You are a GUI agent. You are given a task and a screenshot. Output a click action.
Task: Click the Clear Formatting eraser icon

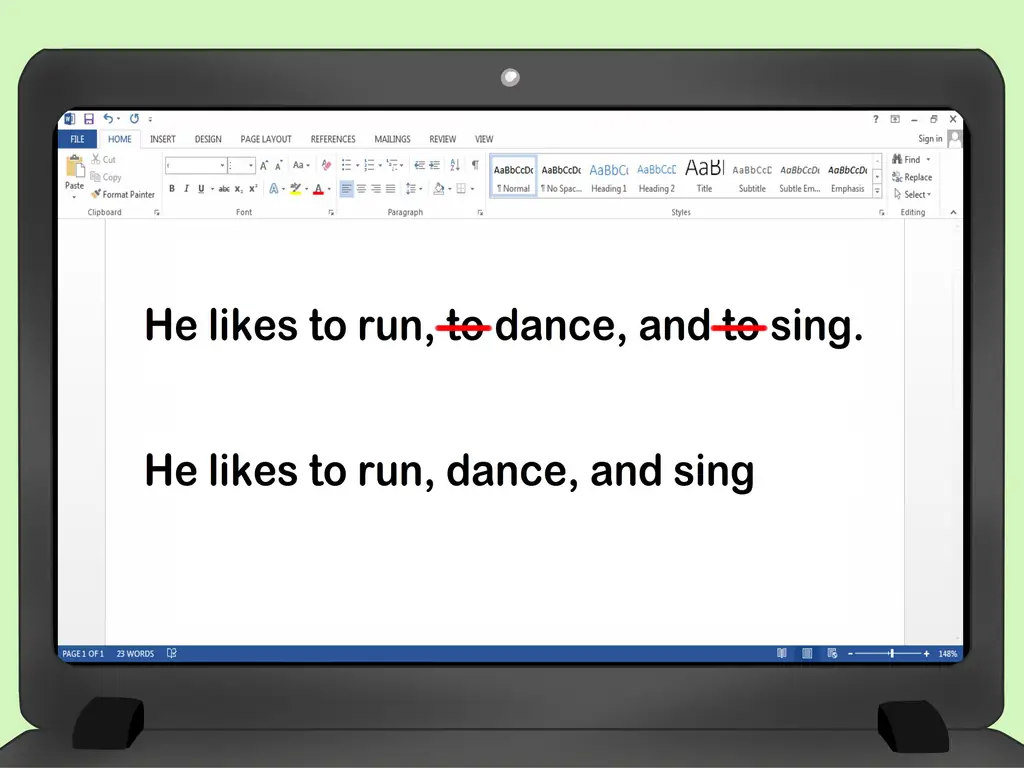click(326, 165)
